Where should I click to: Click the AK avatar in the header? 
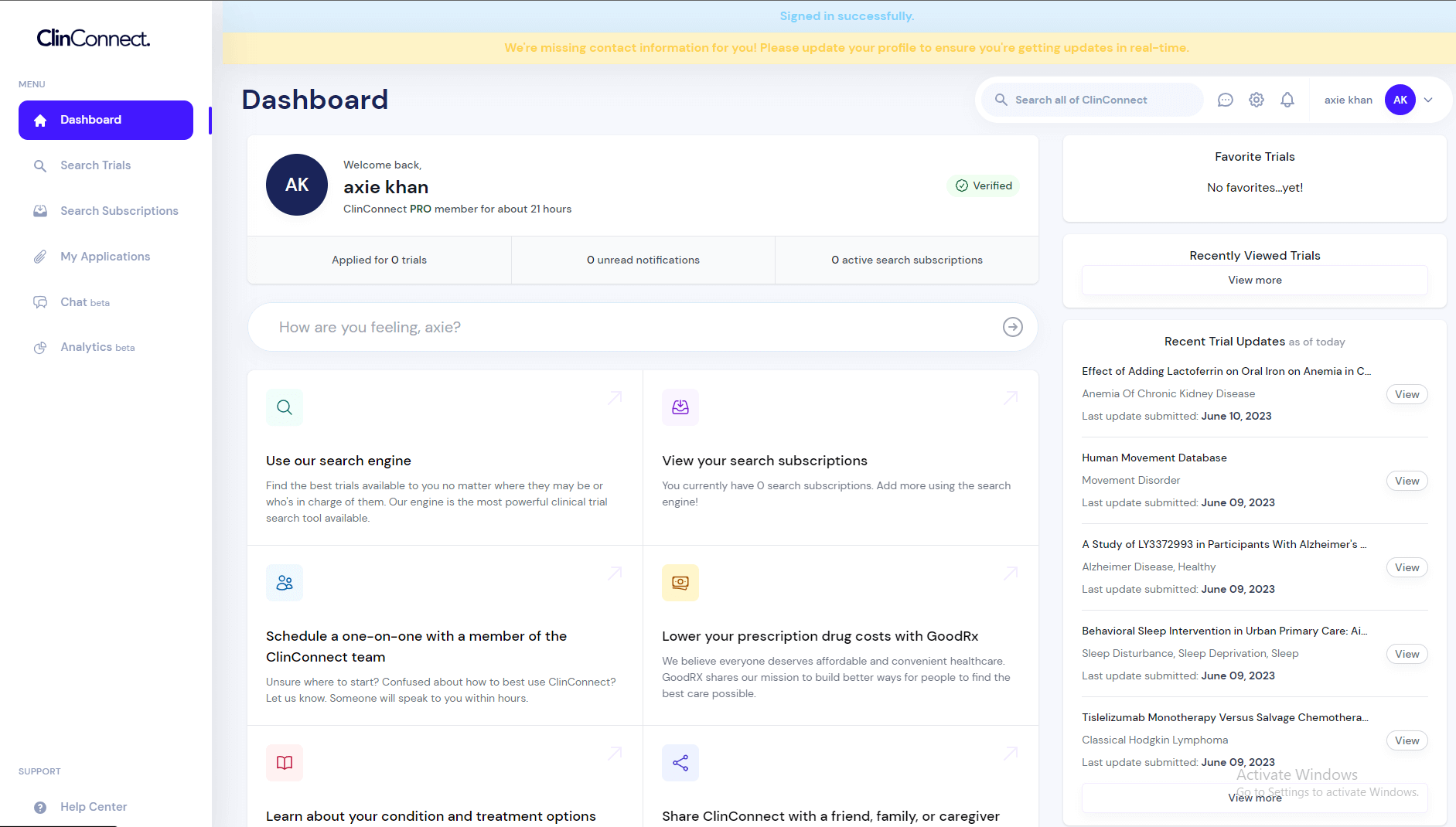pyautogui.click(x=1400, y=100)
